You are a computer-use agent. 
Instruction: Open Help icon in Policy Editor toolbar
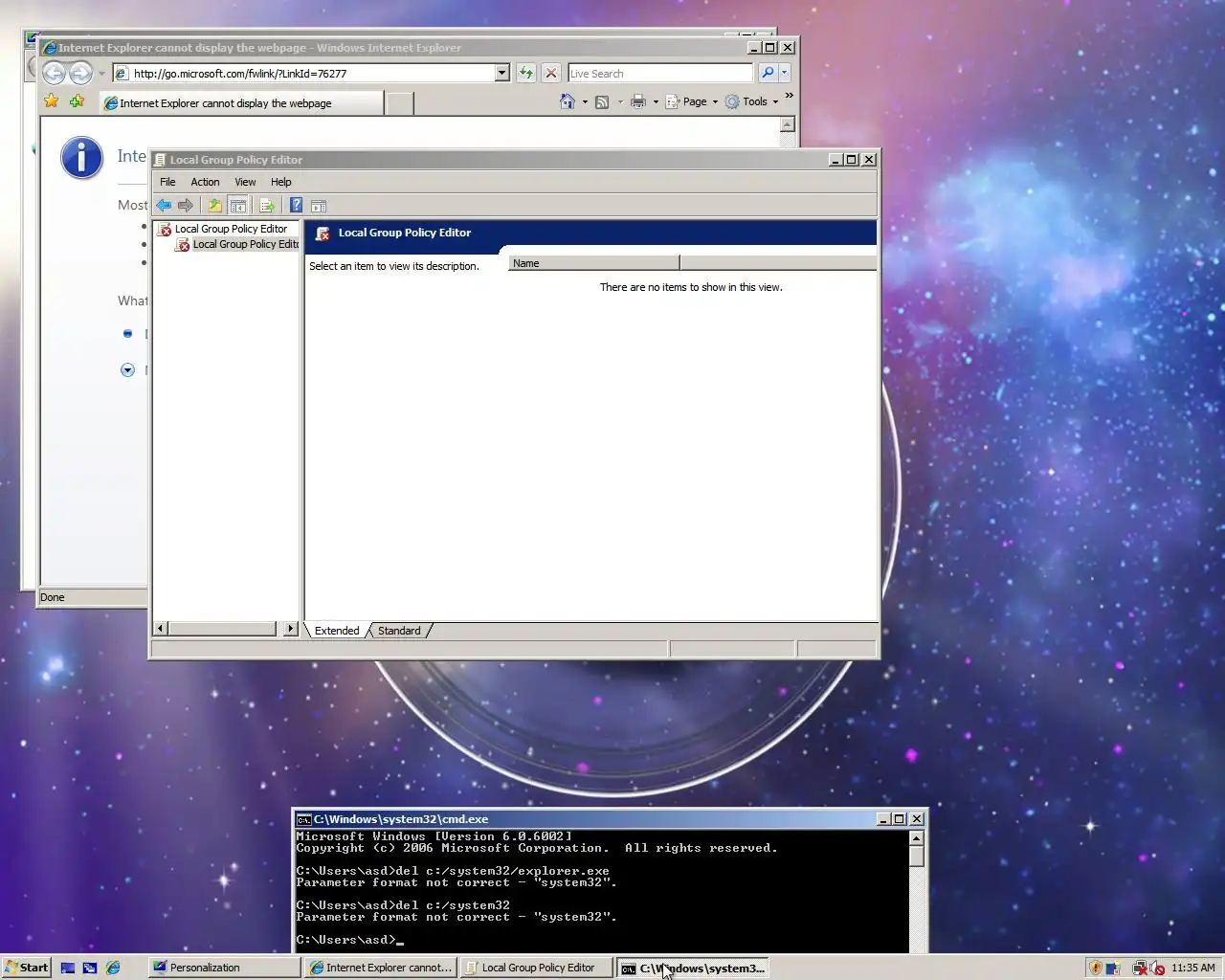pyautogui.click(x=296, y=206)
